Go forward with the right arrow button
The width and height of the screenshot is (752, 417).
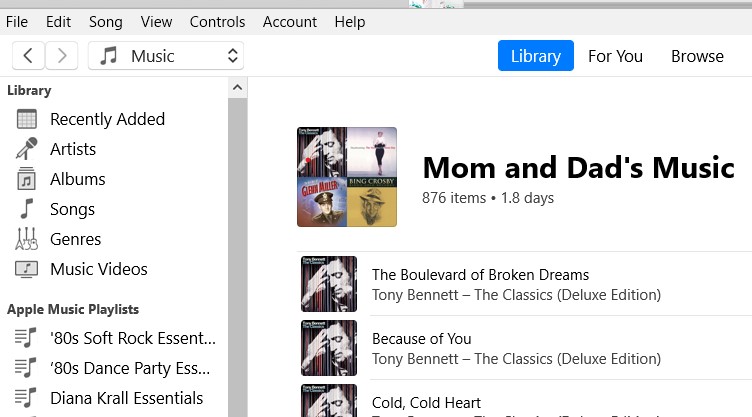coord(62,56)
